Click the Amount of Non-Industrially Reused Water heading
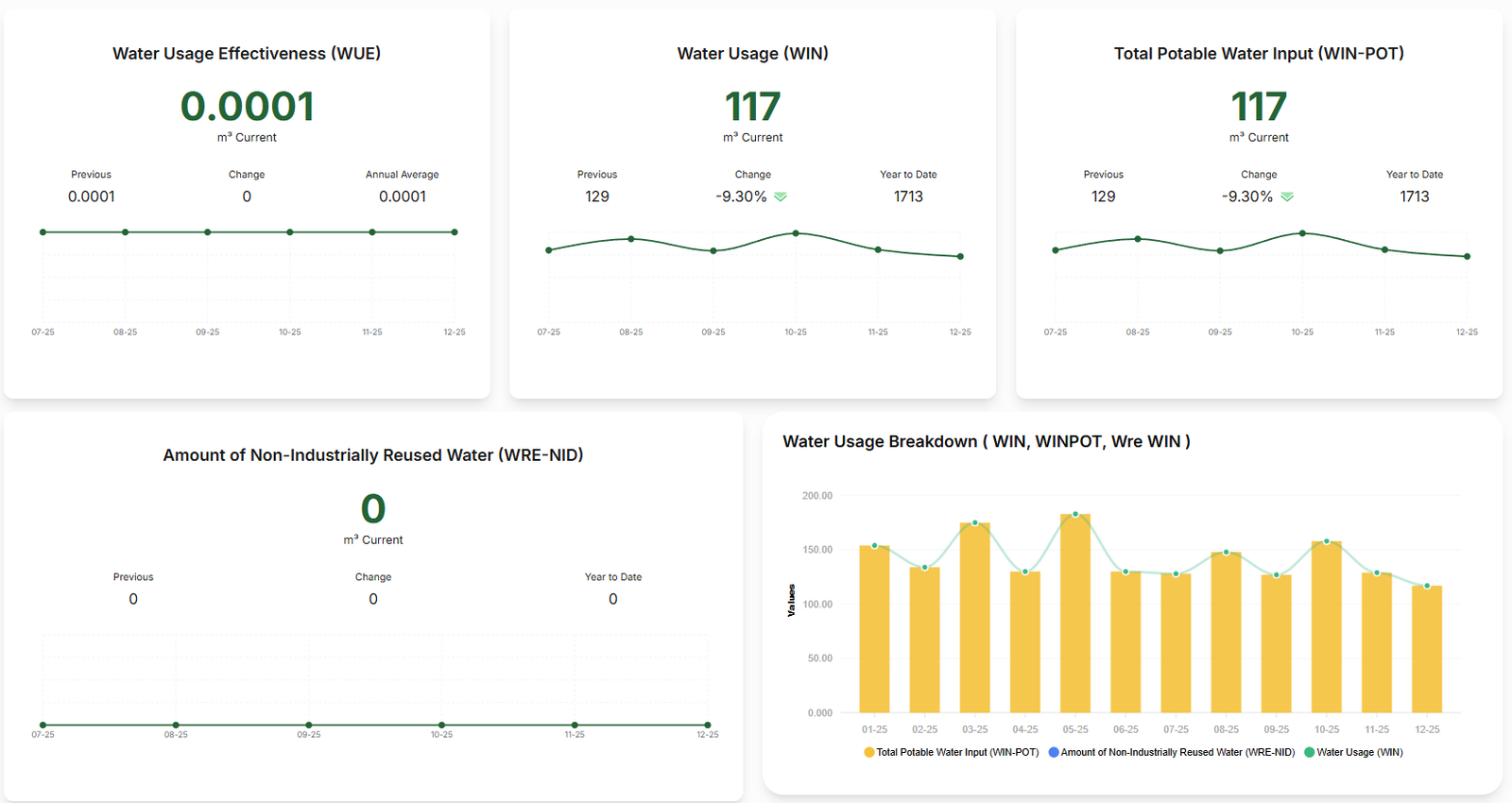Viewport: 1512px width, 803px height. tap(372, 455)
